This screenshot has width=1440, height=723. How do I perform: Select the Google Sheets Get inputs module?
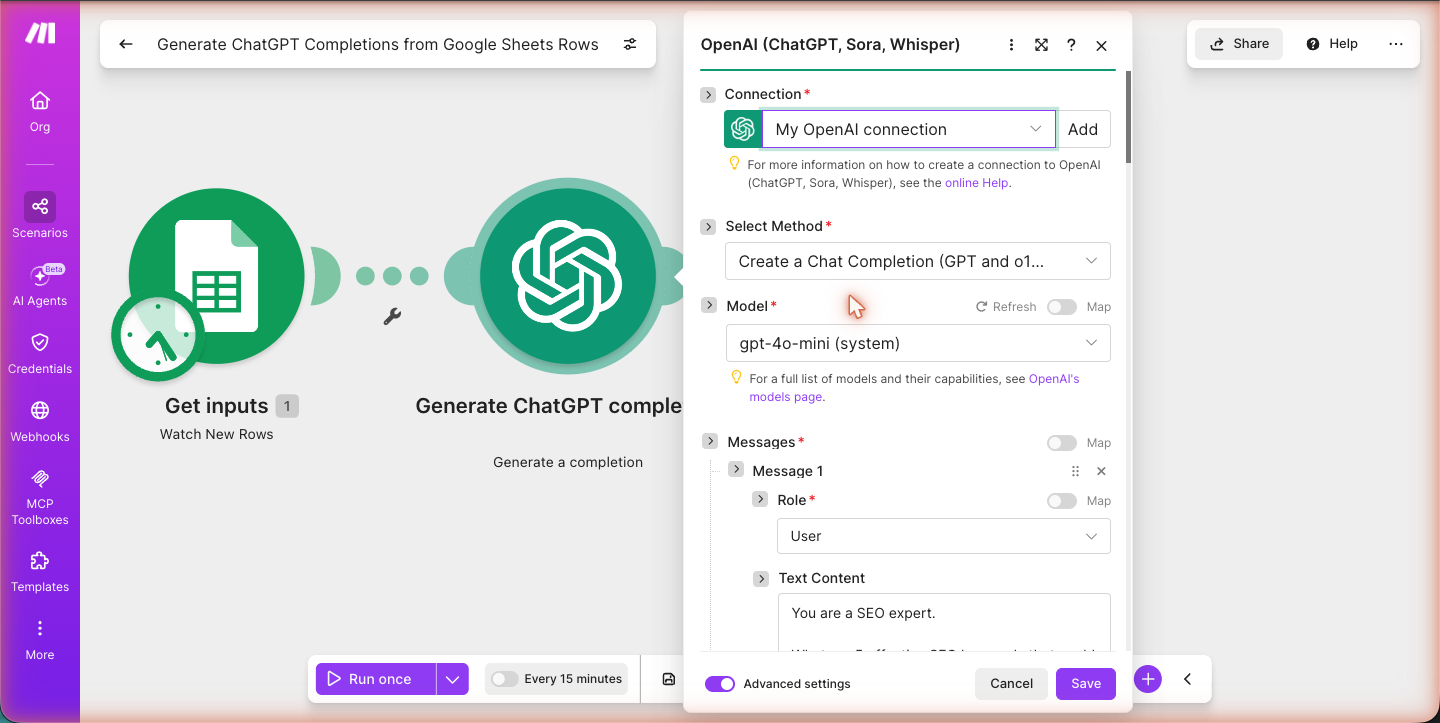(x=216, y=276)
